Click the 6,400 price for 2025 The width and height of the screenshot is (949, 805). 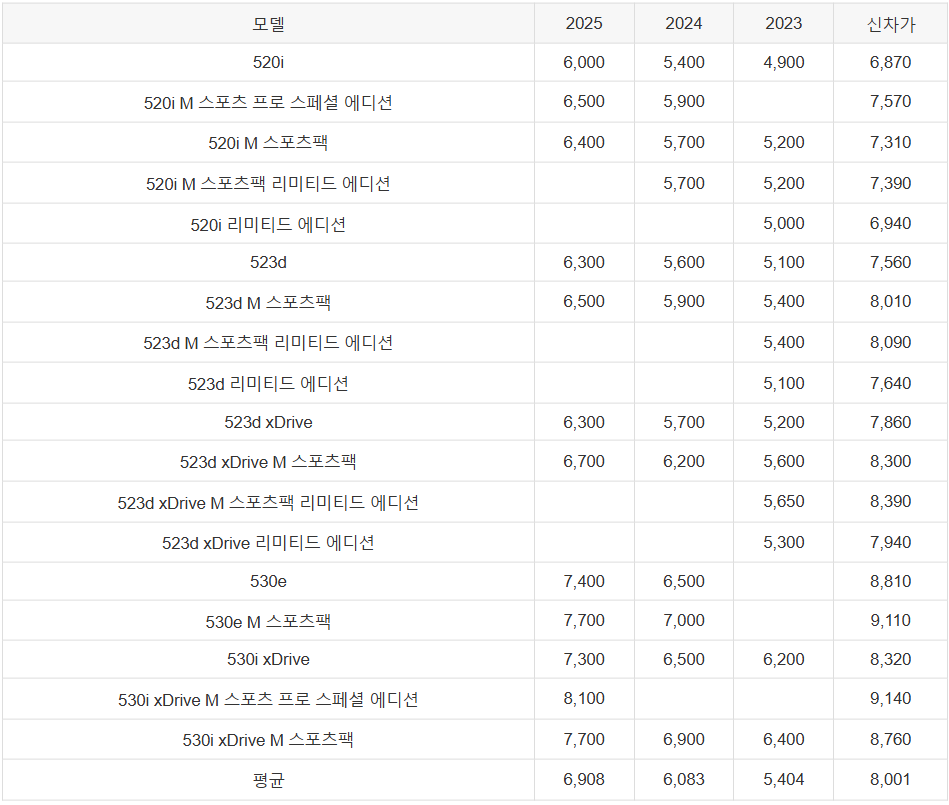(584, 142)
